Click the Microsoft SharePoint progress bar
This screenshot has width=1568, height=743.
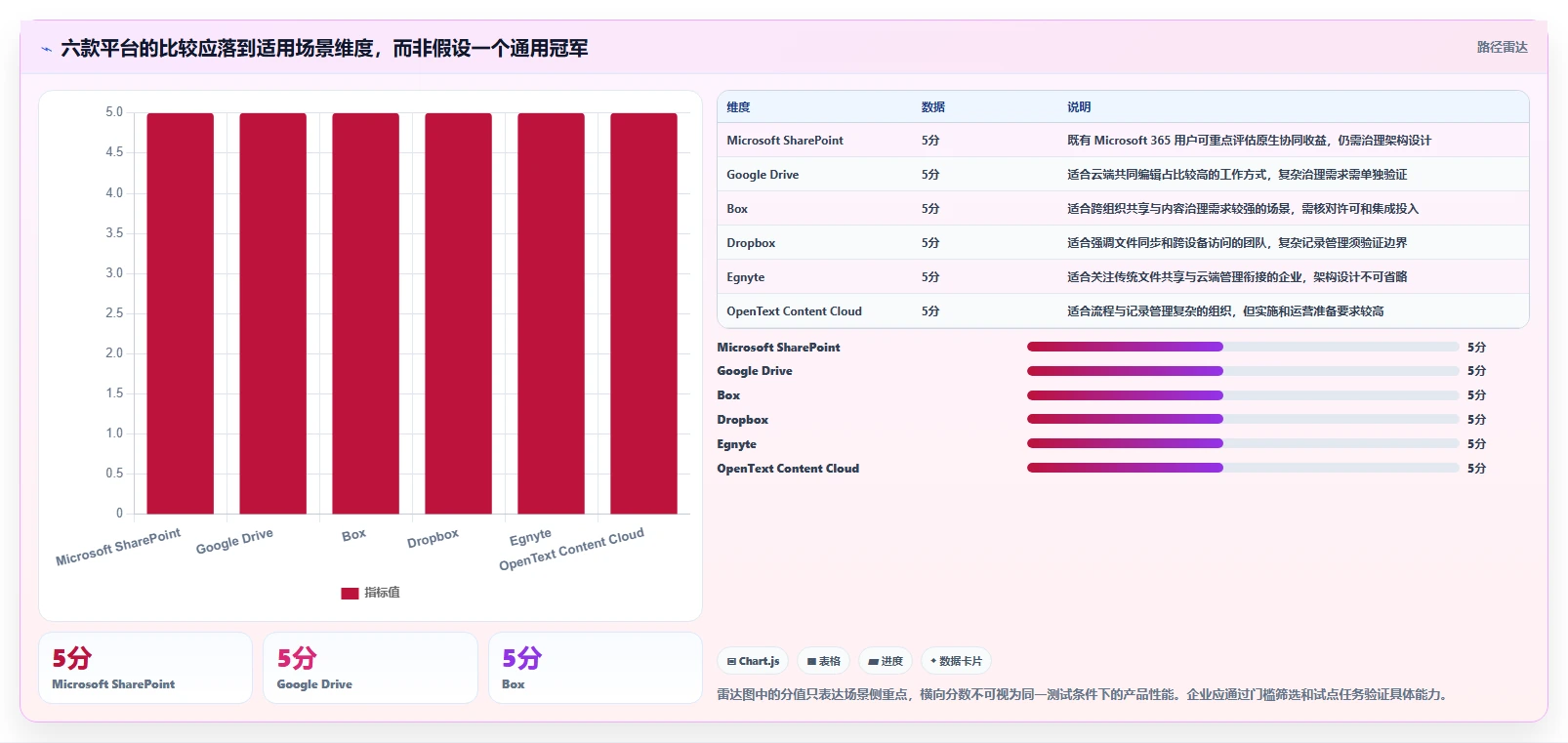[x=1243, y=347]
